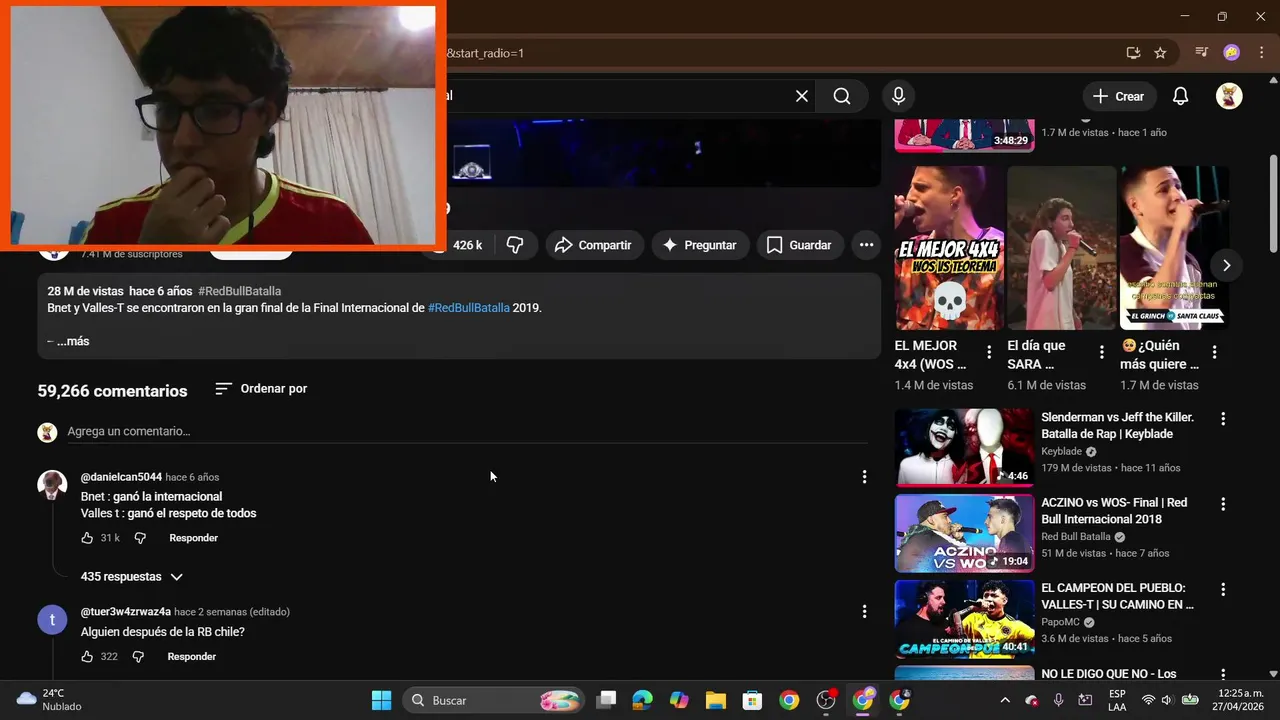Open options for EL CAMPEON DEL PUEBLO video
1280x720 pixels.
1222,590
